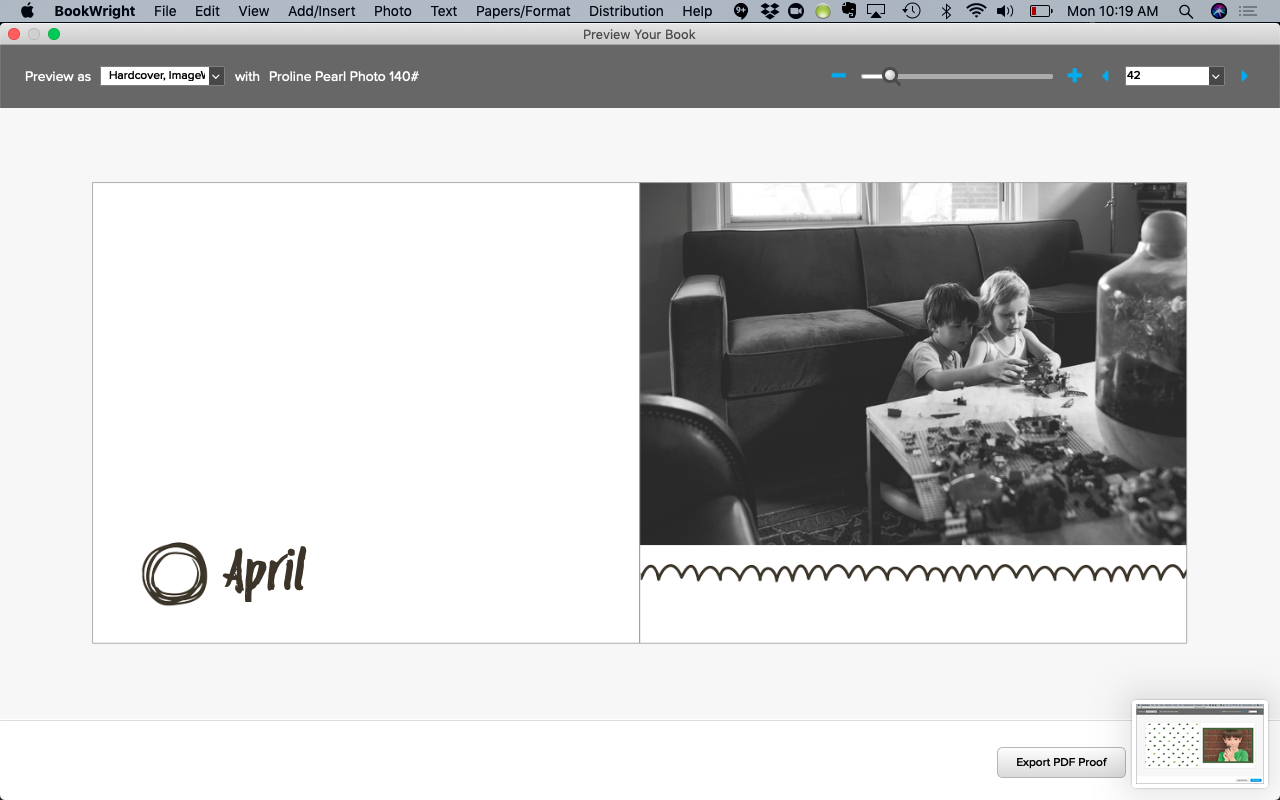
Task: Open the Text menu
Action: [x=444, y=11]
